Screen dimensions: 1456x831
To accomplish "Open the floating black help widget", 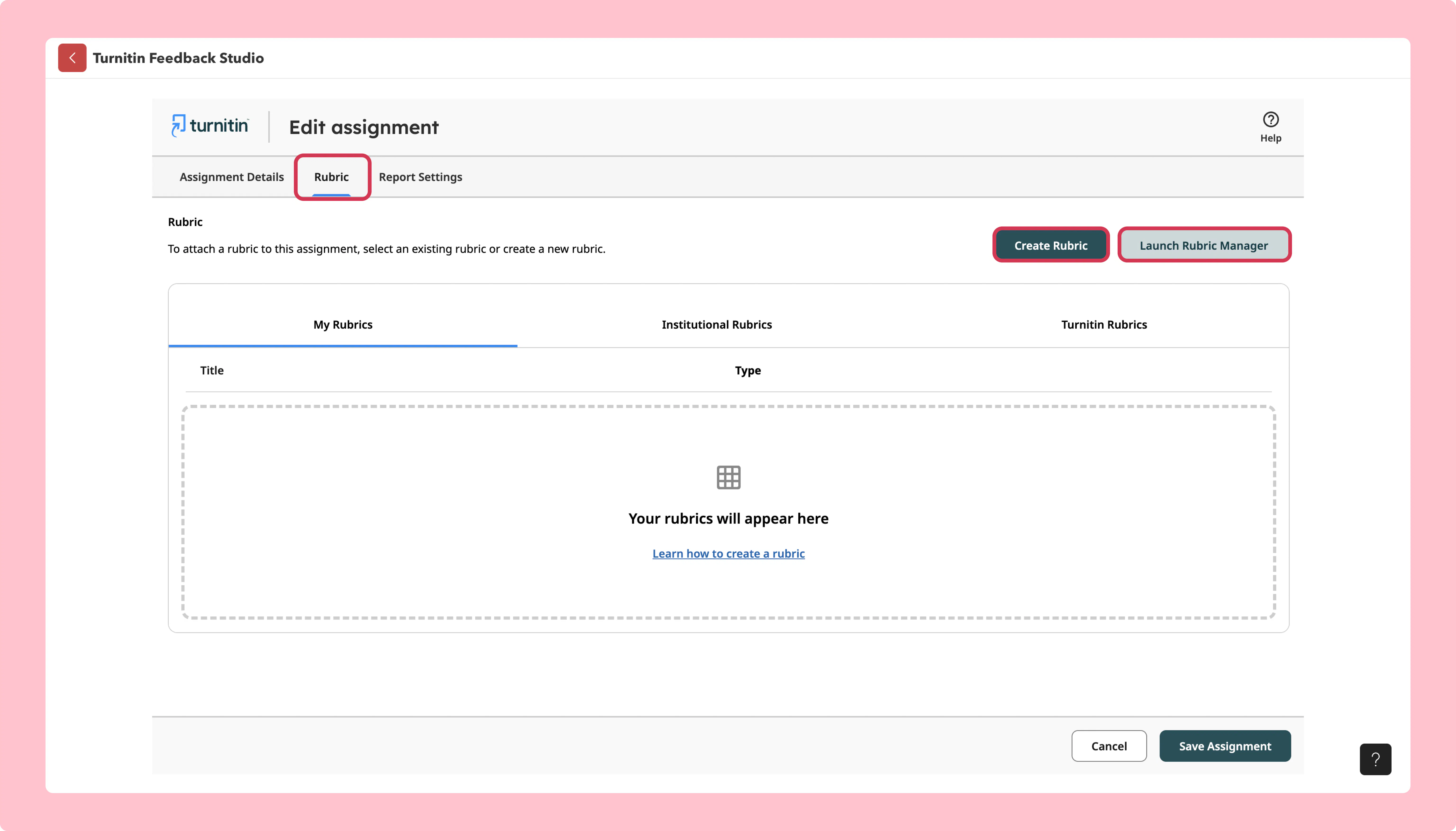I will [x=1375, y=759].
